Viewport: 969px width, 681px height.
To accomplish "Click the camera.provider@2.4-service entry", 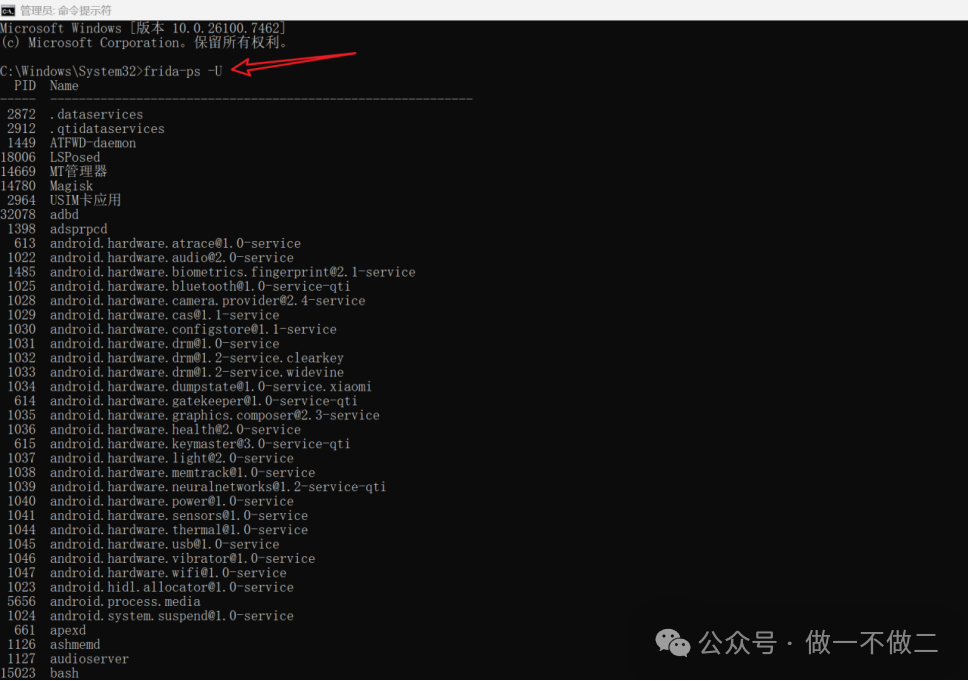I will [x=208, y=300].
